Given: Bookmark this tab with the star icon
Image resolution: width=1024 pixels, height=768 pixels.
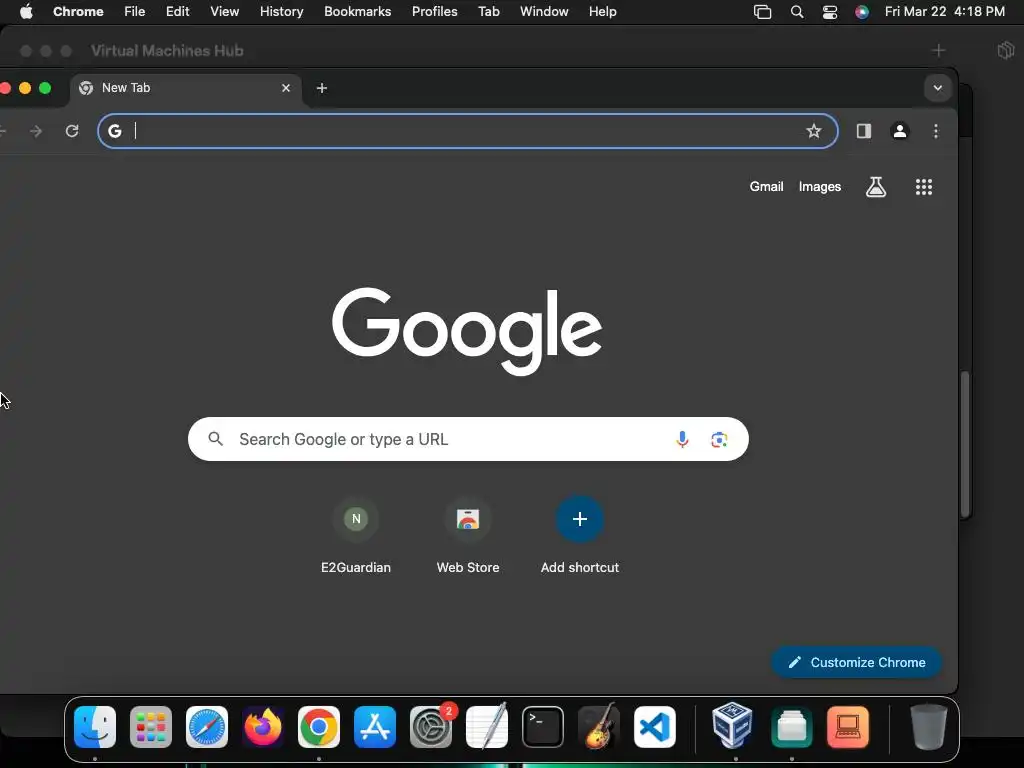Looking at the screenshot, I should click(x=813, y=131).
